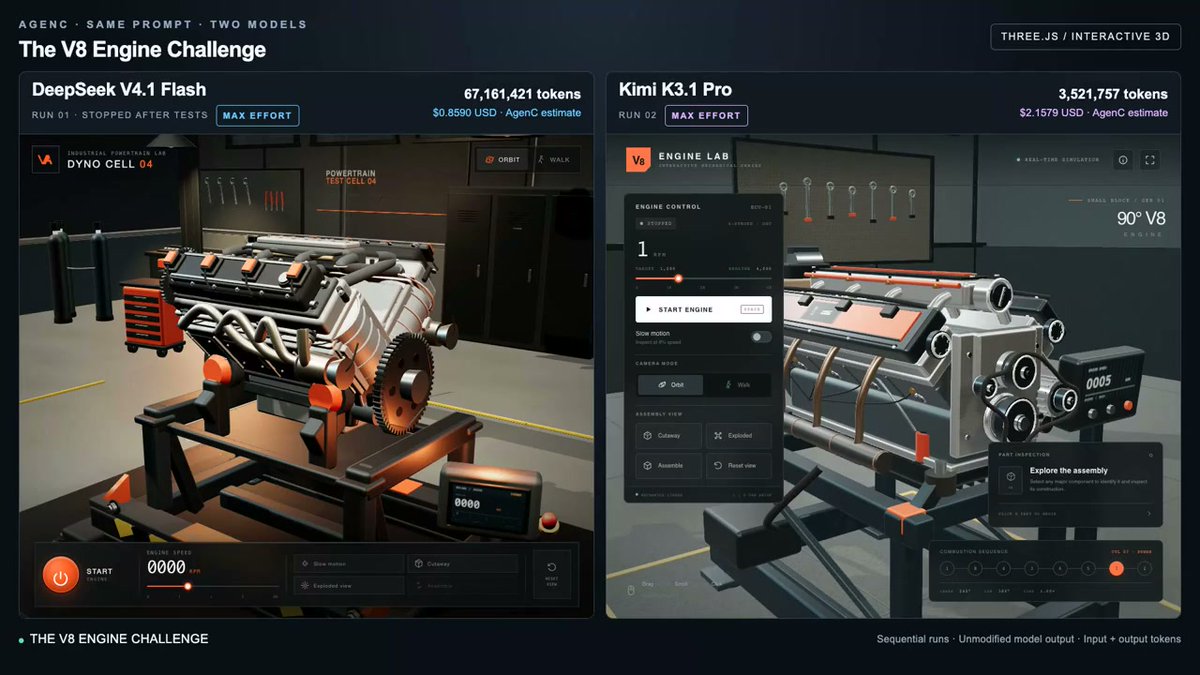Screen dimensions: 1200x675
Task: Click the "Explore the assembly" heading
Action: pos(1069,470)
